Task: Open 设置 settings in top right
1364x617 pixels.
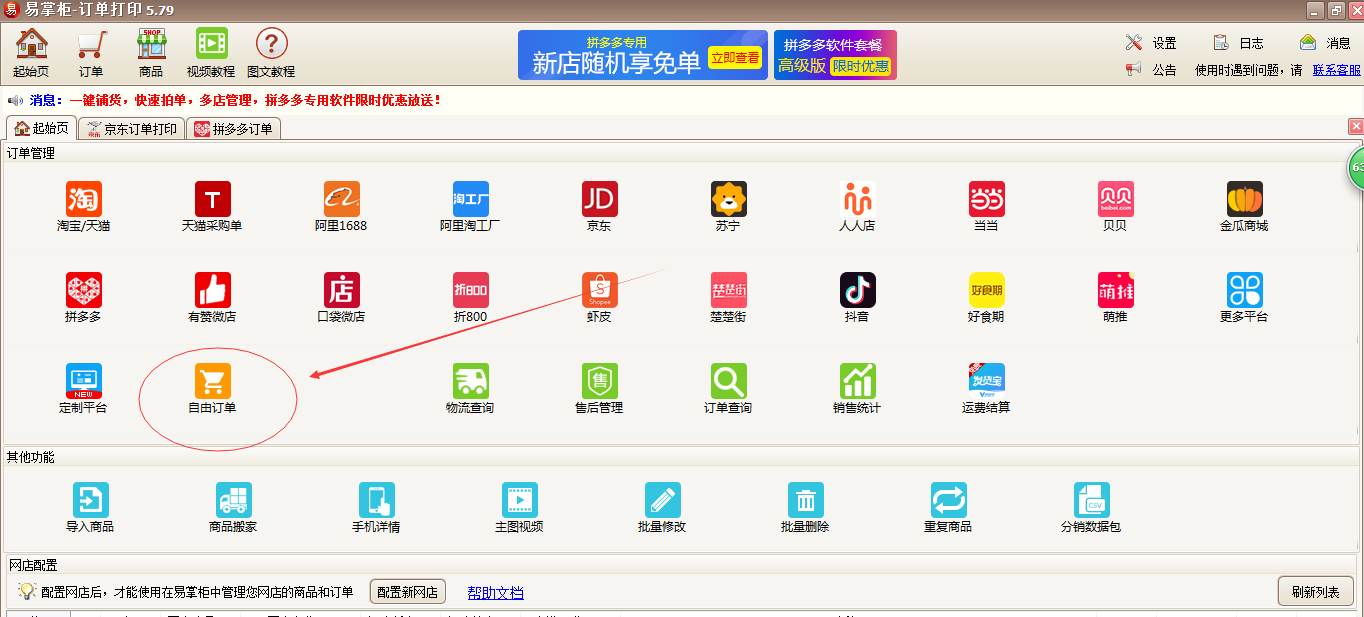Action: (x=1151, y=43)
